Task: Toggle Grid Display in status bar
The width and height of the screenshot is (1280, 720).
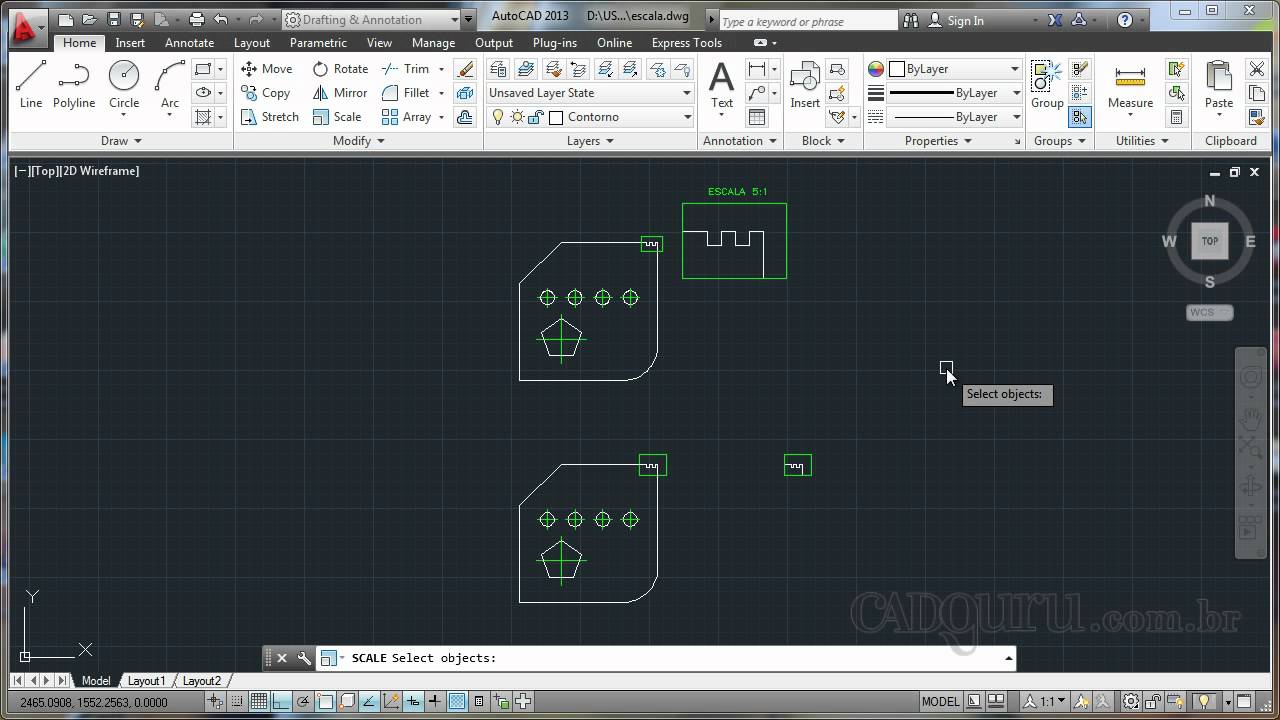Action: (x=259, y=702)
